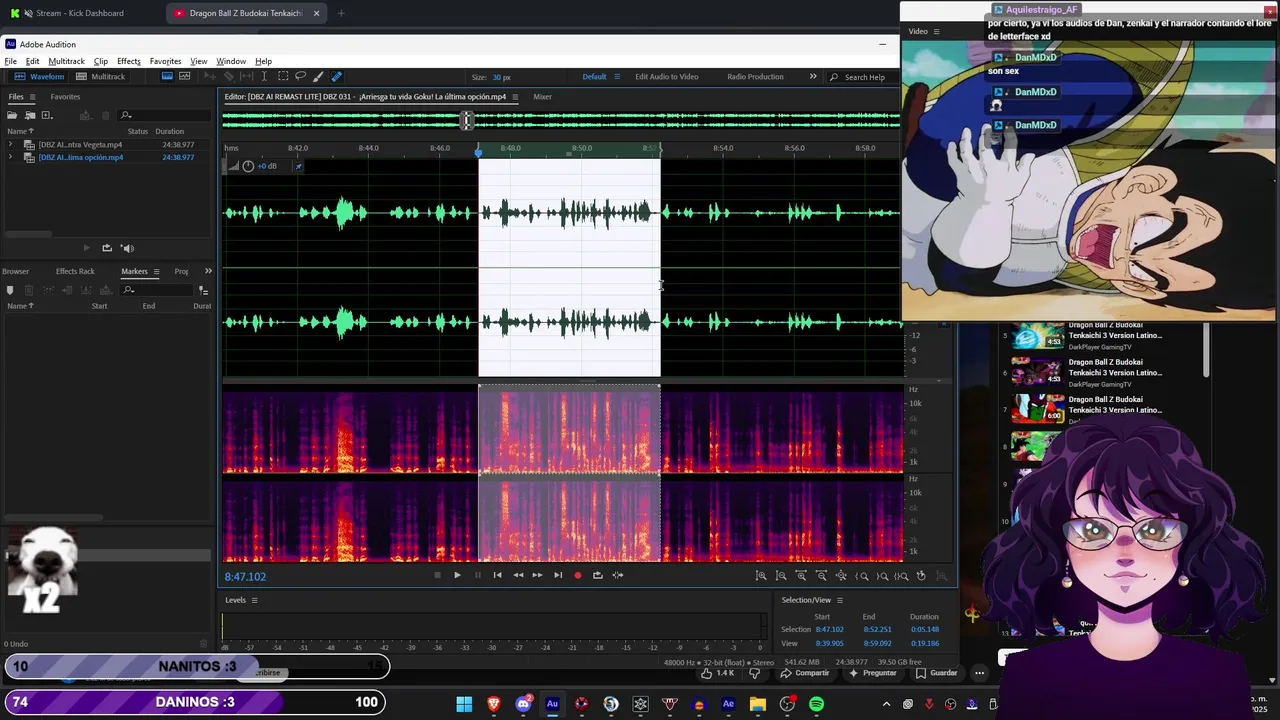
Task: Click the Compartir button in browser window
Action: pos(805,673)
